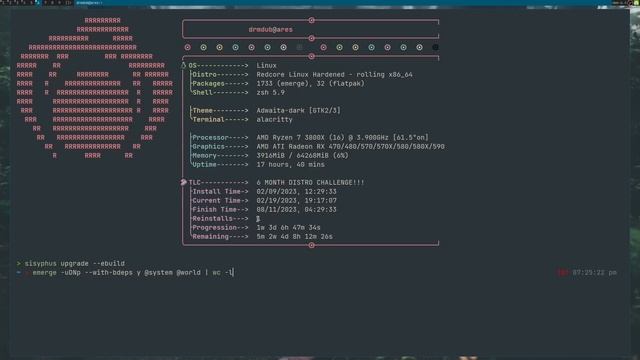The width and height of the screenshot is (640, 360).
Task: Click the 'Progression' label
Action: click(x=214, y=227)
